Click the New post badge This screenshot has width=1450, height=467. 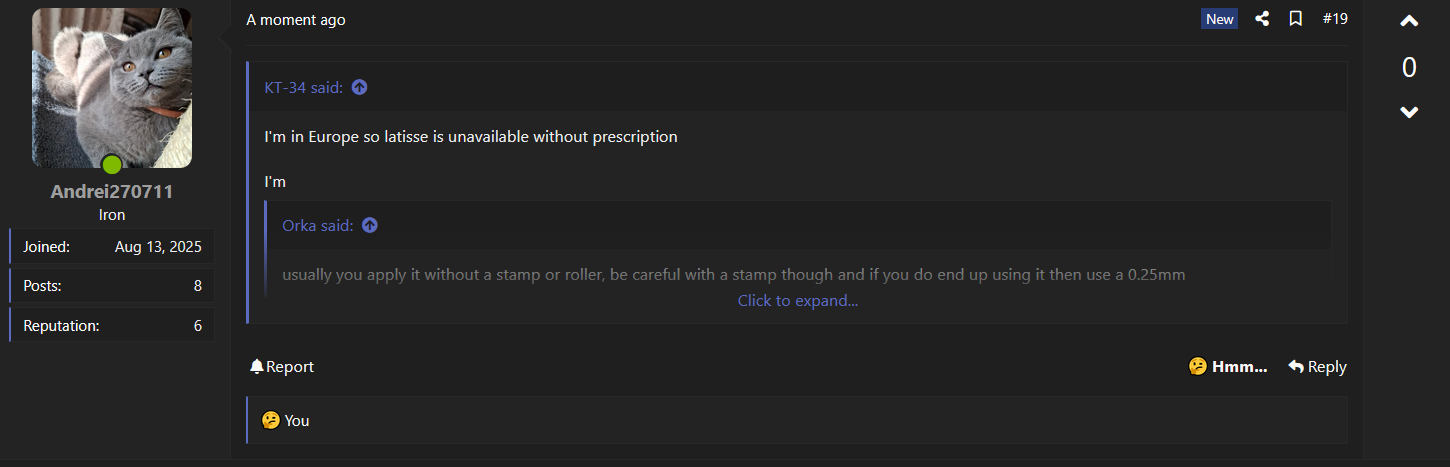pos(1219,19)
